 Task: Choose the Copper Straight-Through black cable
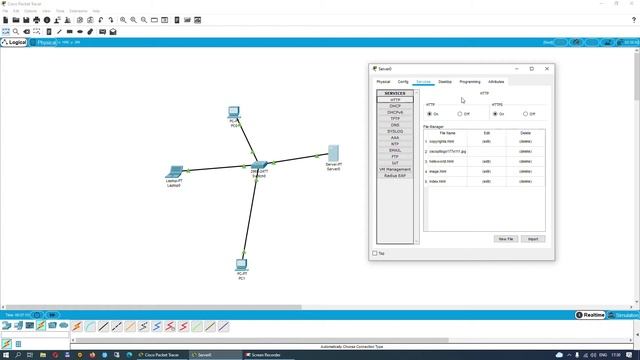[104, 326]
